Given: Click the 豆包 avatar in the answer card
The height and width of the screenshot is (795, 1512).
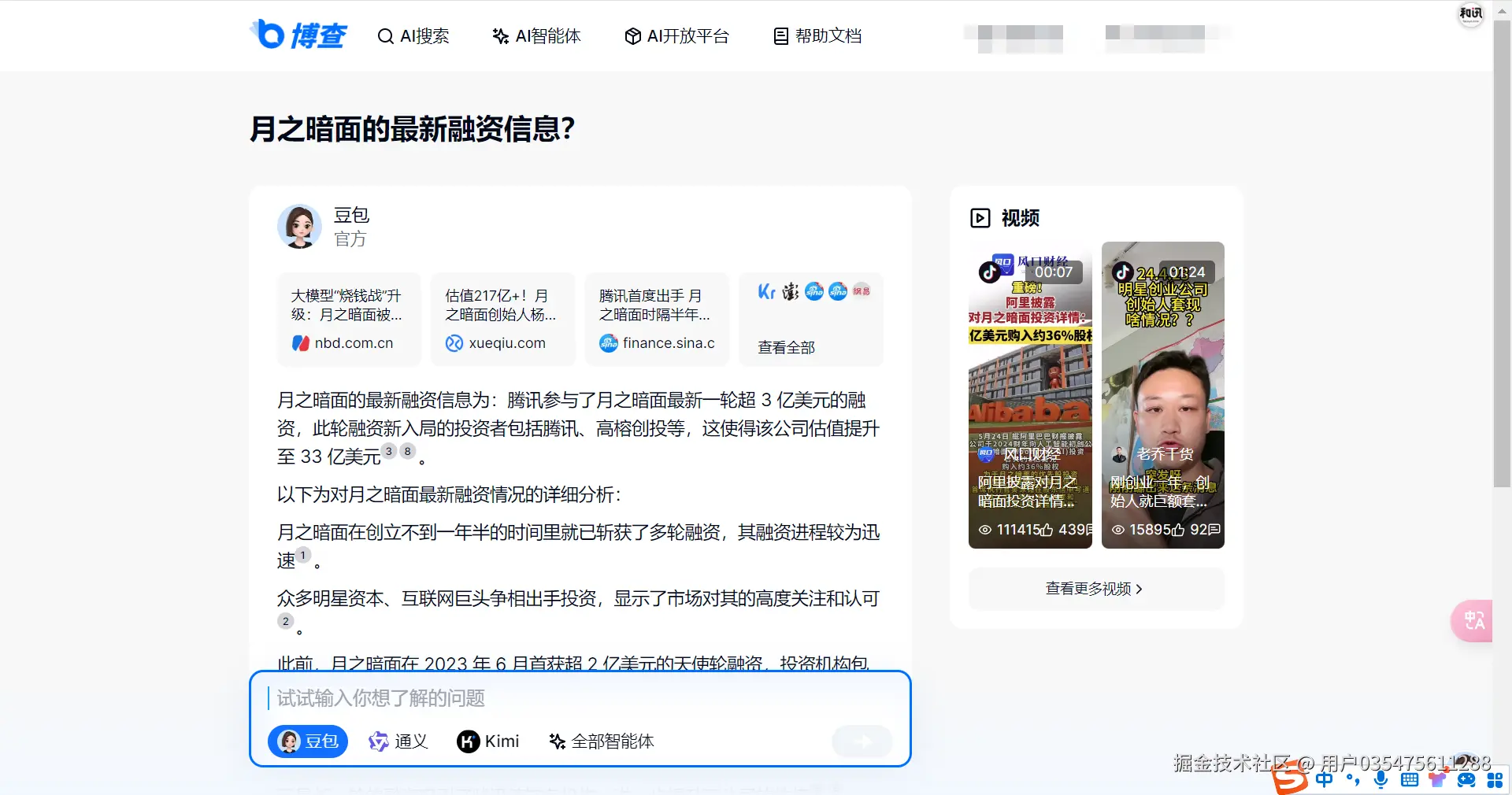Looking at the screenshot, I should tap(299, 227).
